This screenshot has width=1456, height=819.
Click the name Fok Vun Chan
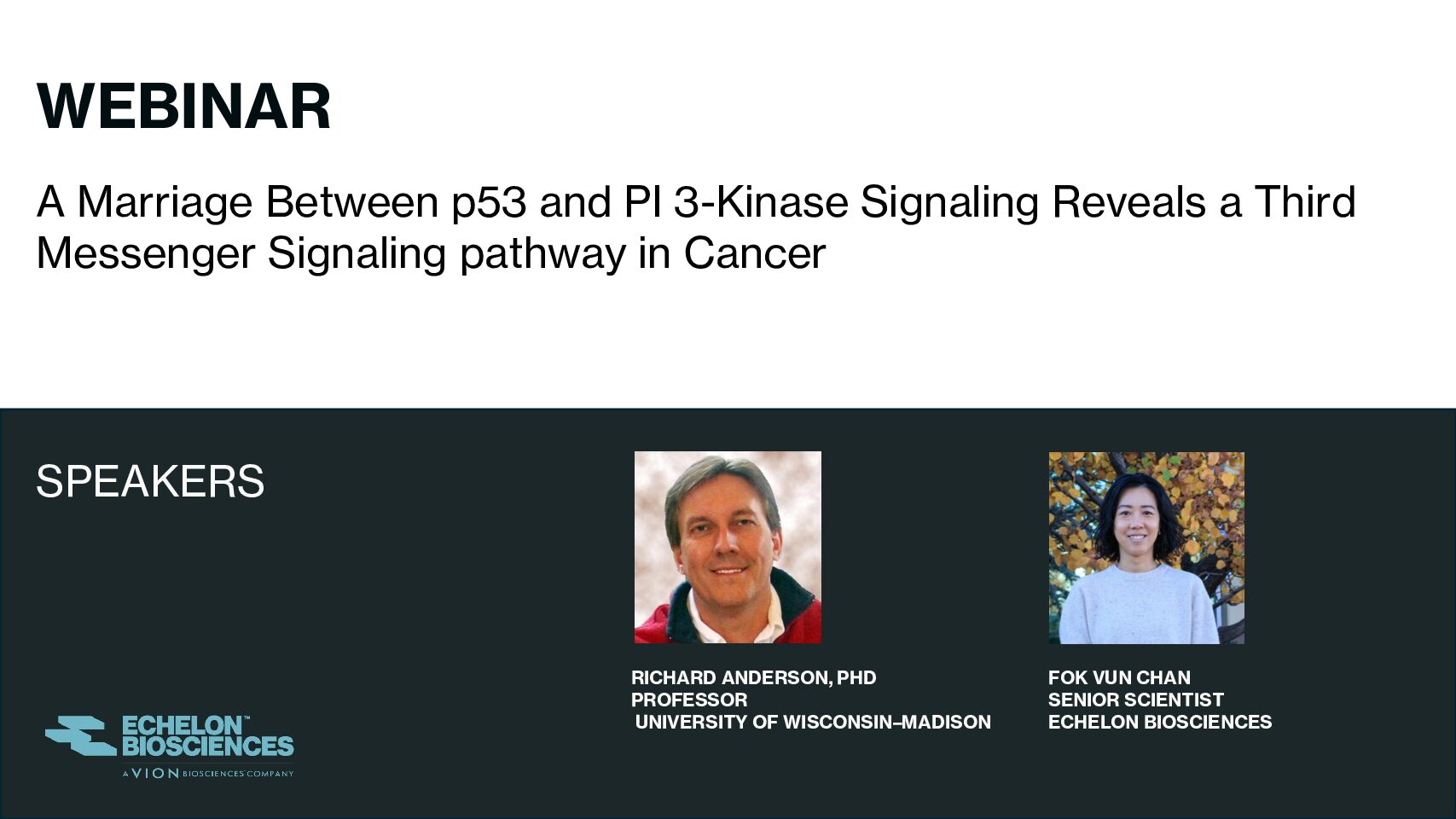tap(1119, 677)
